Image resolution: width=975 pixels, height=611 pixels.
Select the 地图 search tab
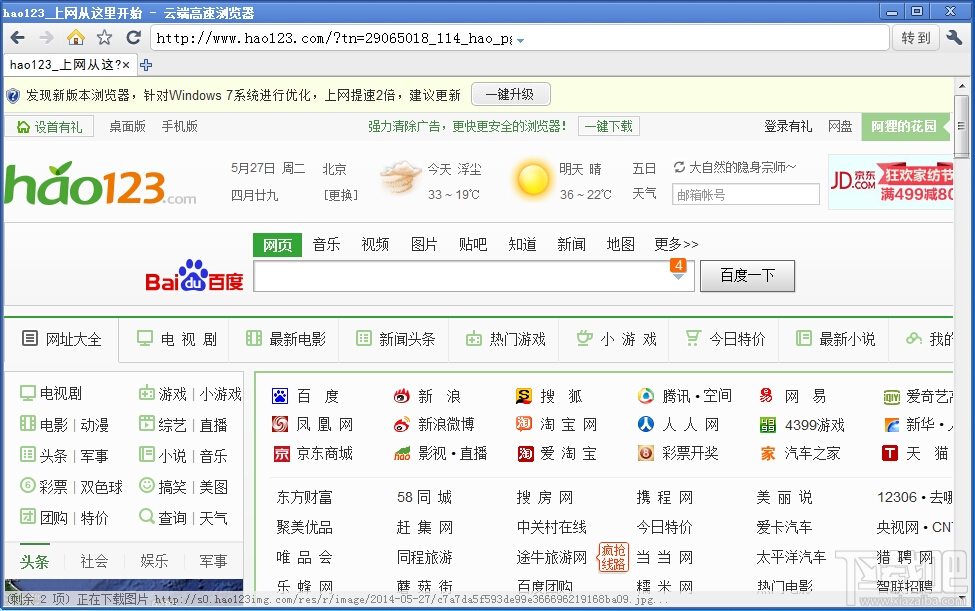[621, 244]
